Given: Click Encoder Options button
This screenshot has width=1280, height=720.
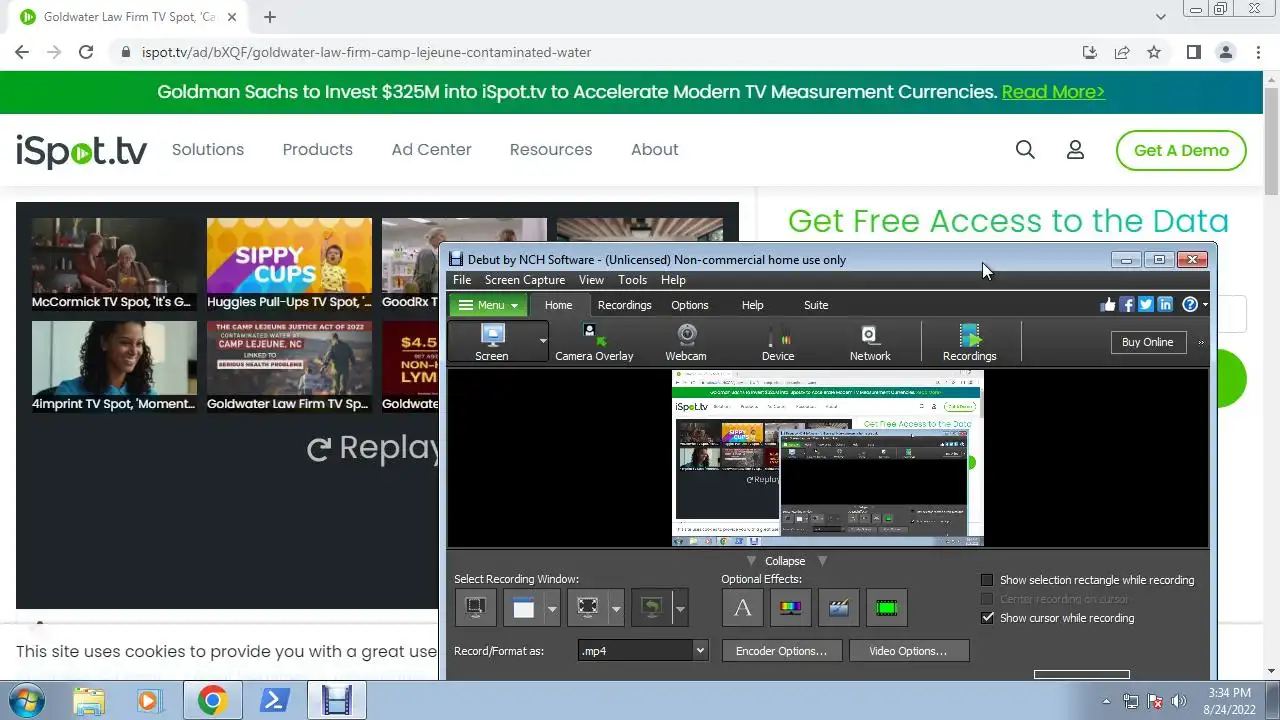Looking at the screenshot, I should [x=781, y=651].
